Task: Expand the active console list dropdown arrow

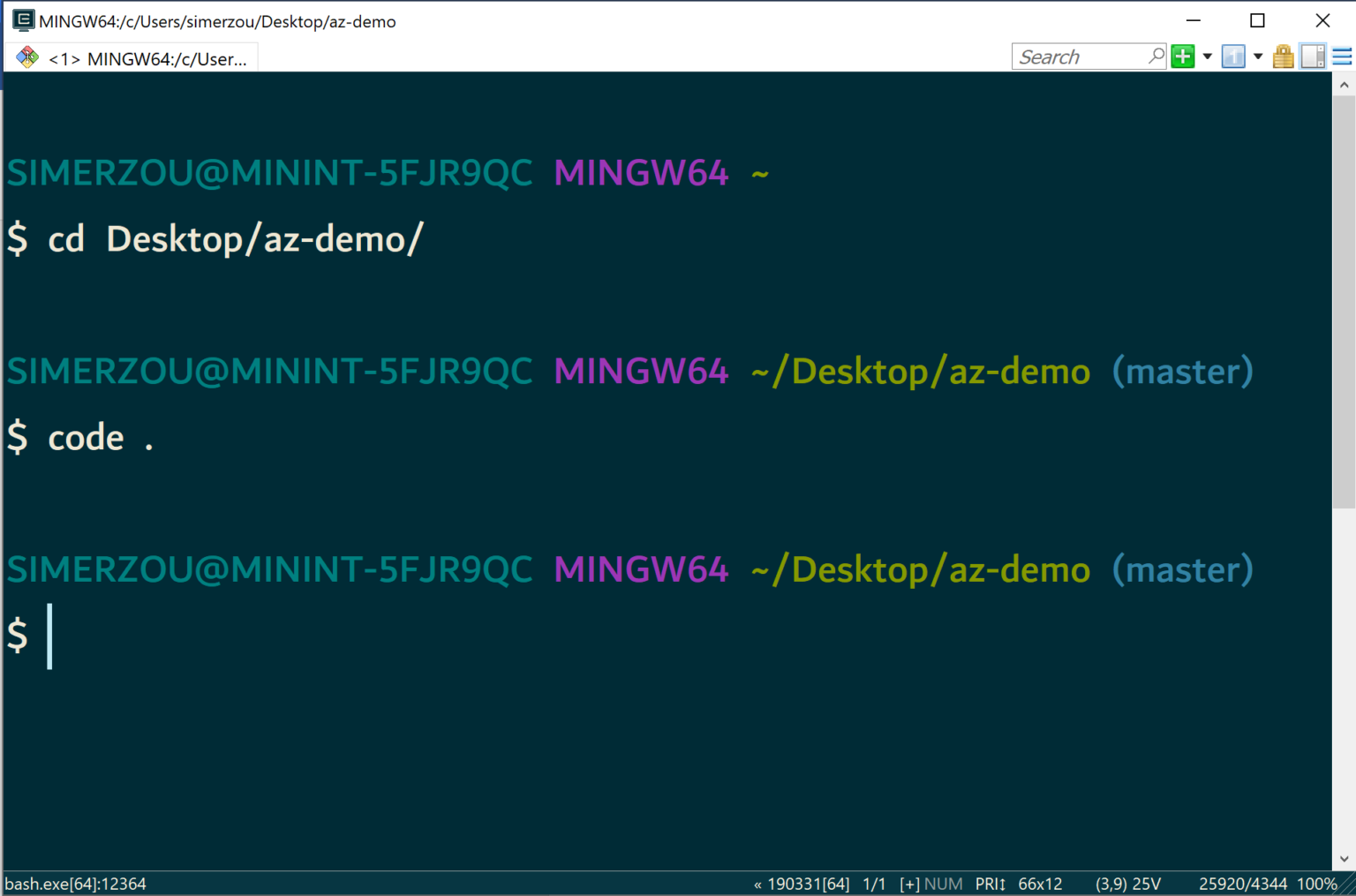Action: pos(1258,57)
